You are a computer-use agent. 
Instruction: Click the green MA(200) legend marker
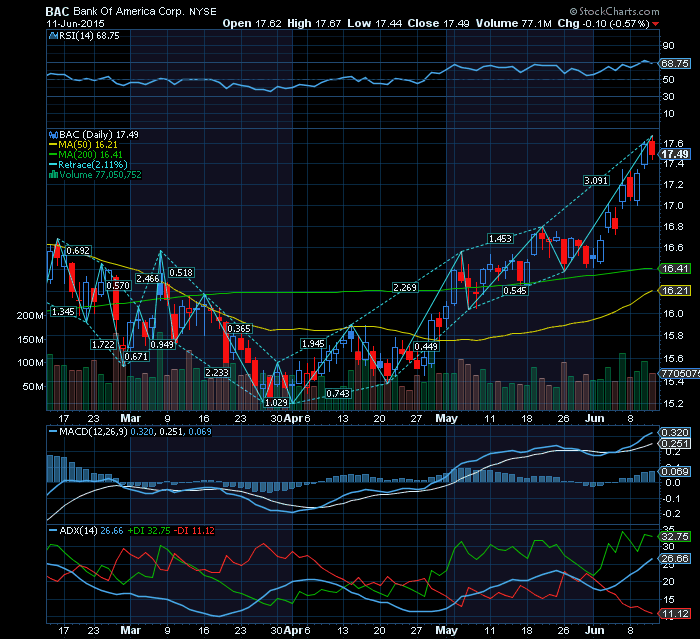click(53, 155)
